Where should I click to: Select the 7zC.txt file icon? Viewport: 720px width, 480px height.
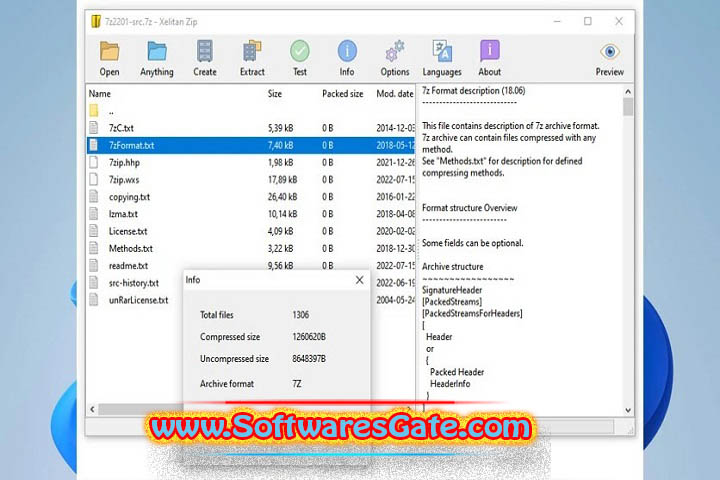[x=94, y=128]
